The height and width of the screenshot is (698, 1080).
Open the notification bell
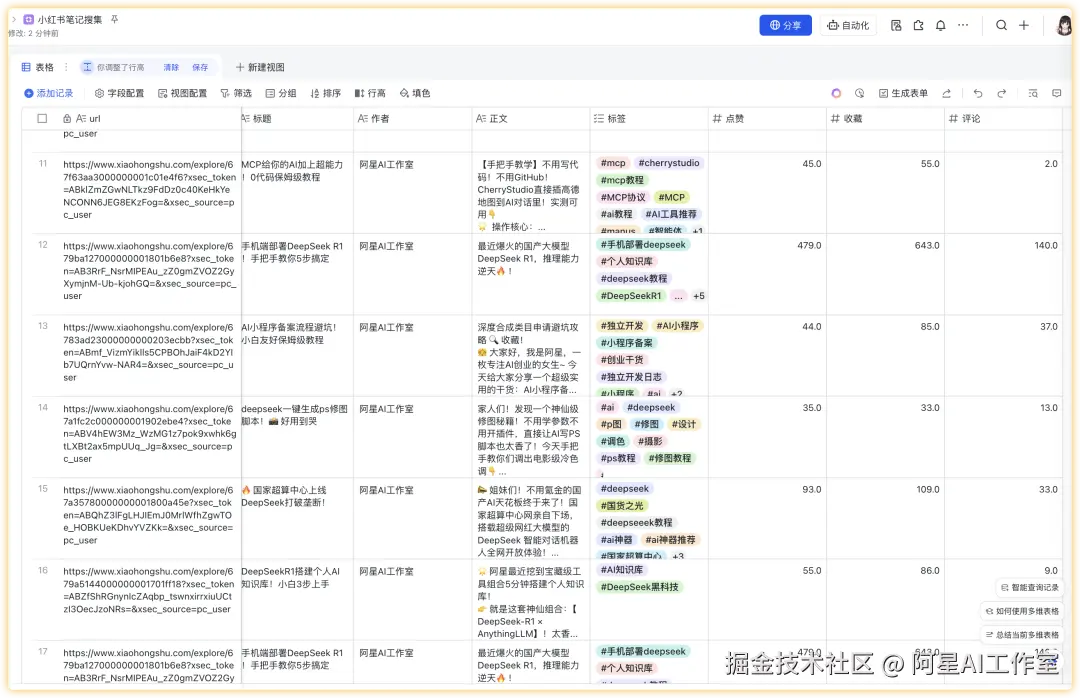tap(941, 25)
